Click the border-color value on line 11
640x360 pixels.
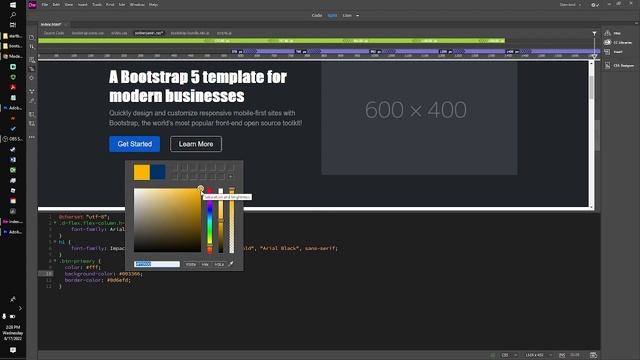point(118,280)
